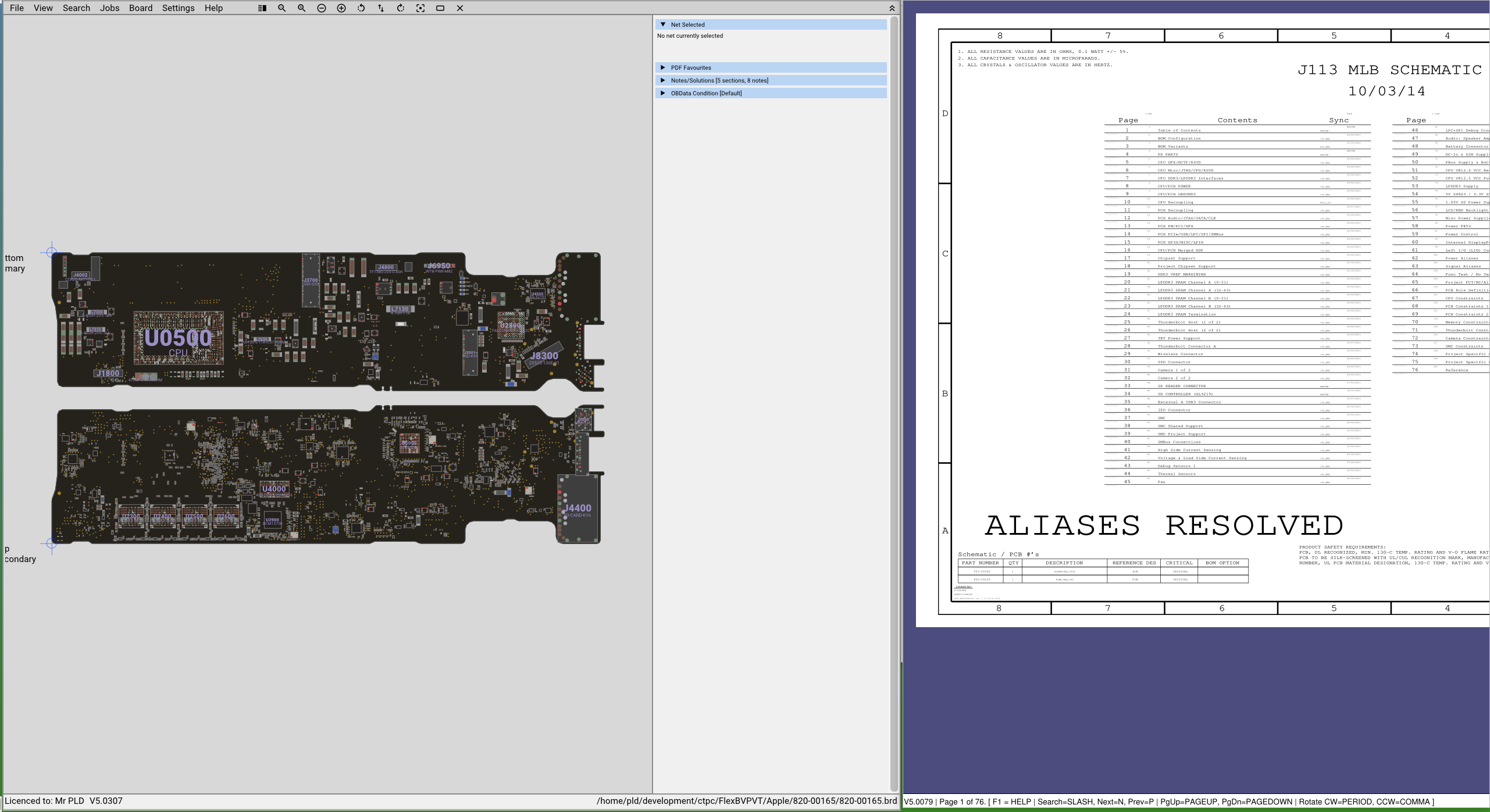The width and height of the screenshot is (1490, 812).
Task: Select connector J4800 on the board
Action: (386, 267)
